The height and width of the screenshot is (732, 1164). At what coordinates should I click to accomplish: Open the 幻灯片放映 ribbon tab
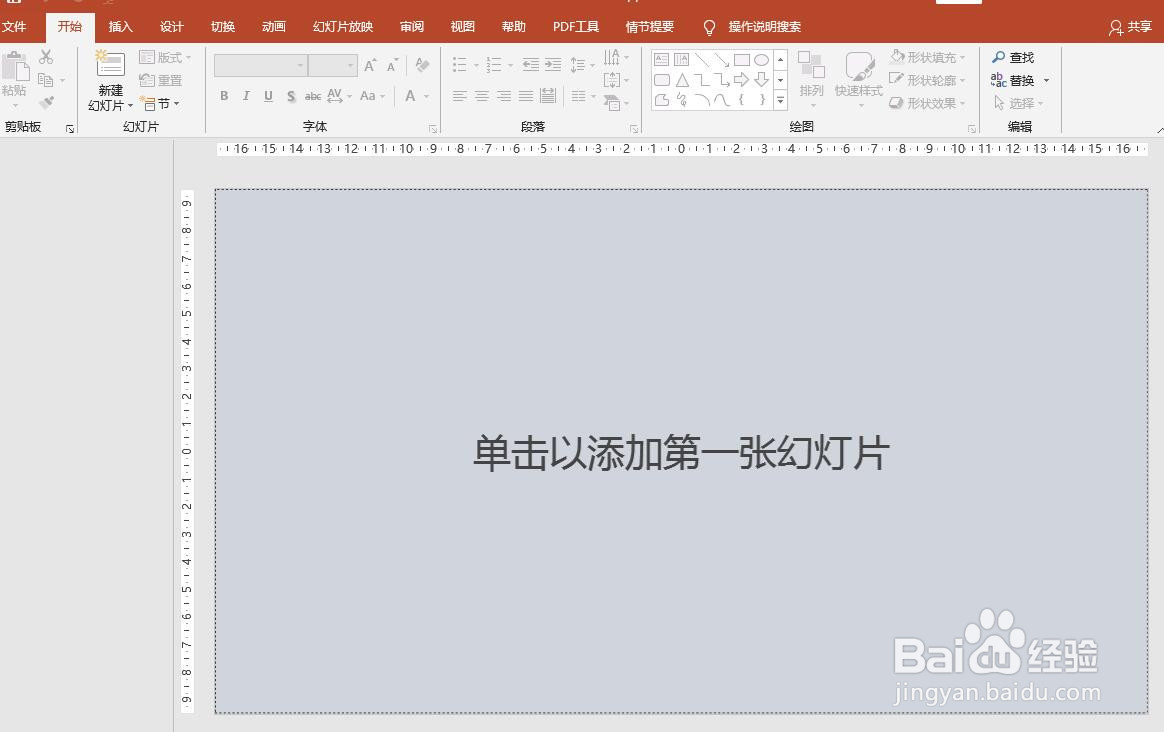[342, 26]
